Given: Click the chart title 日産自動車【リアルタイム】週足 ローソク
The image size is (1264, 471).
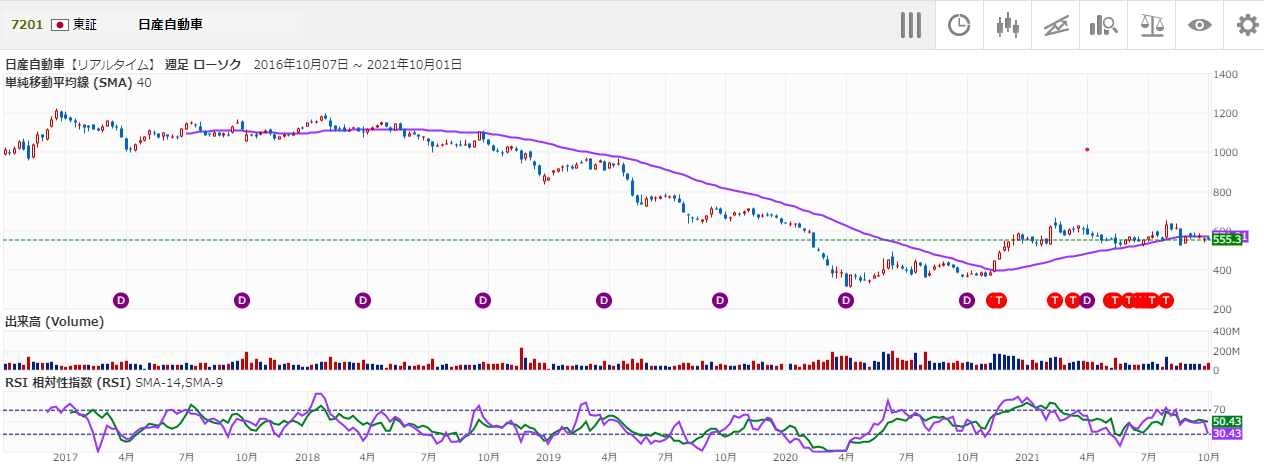Looking at the screenshot, I should point(123,64).
